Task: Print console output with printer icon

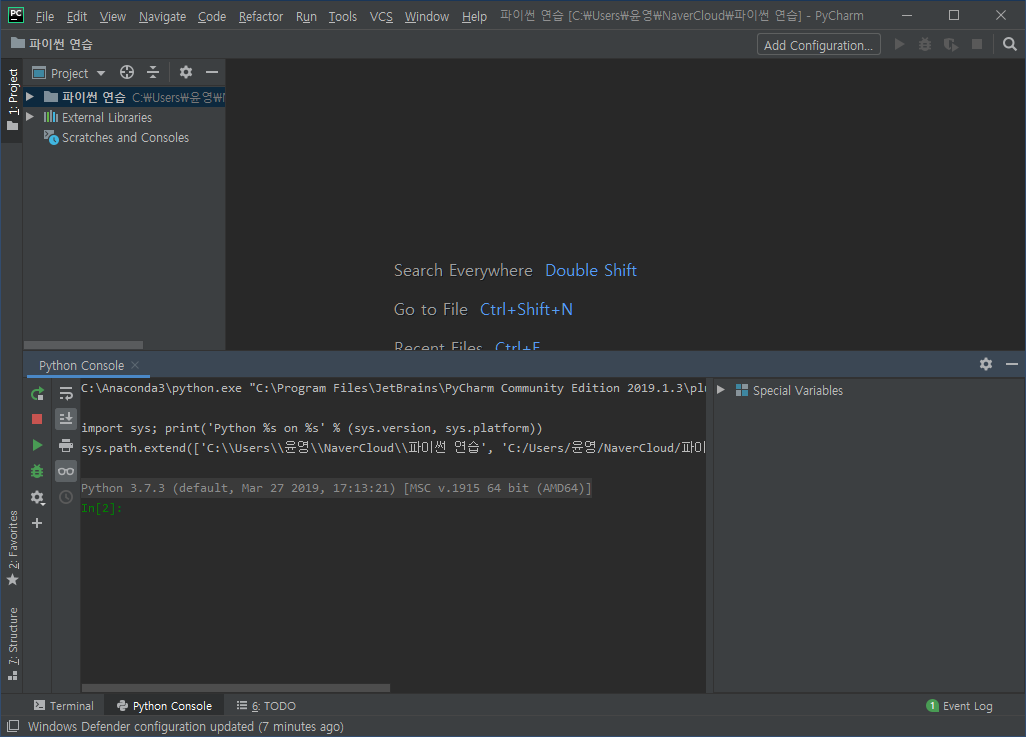Action: [66, 446]
